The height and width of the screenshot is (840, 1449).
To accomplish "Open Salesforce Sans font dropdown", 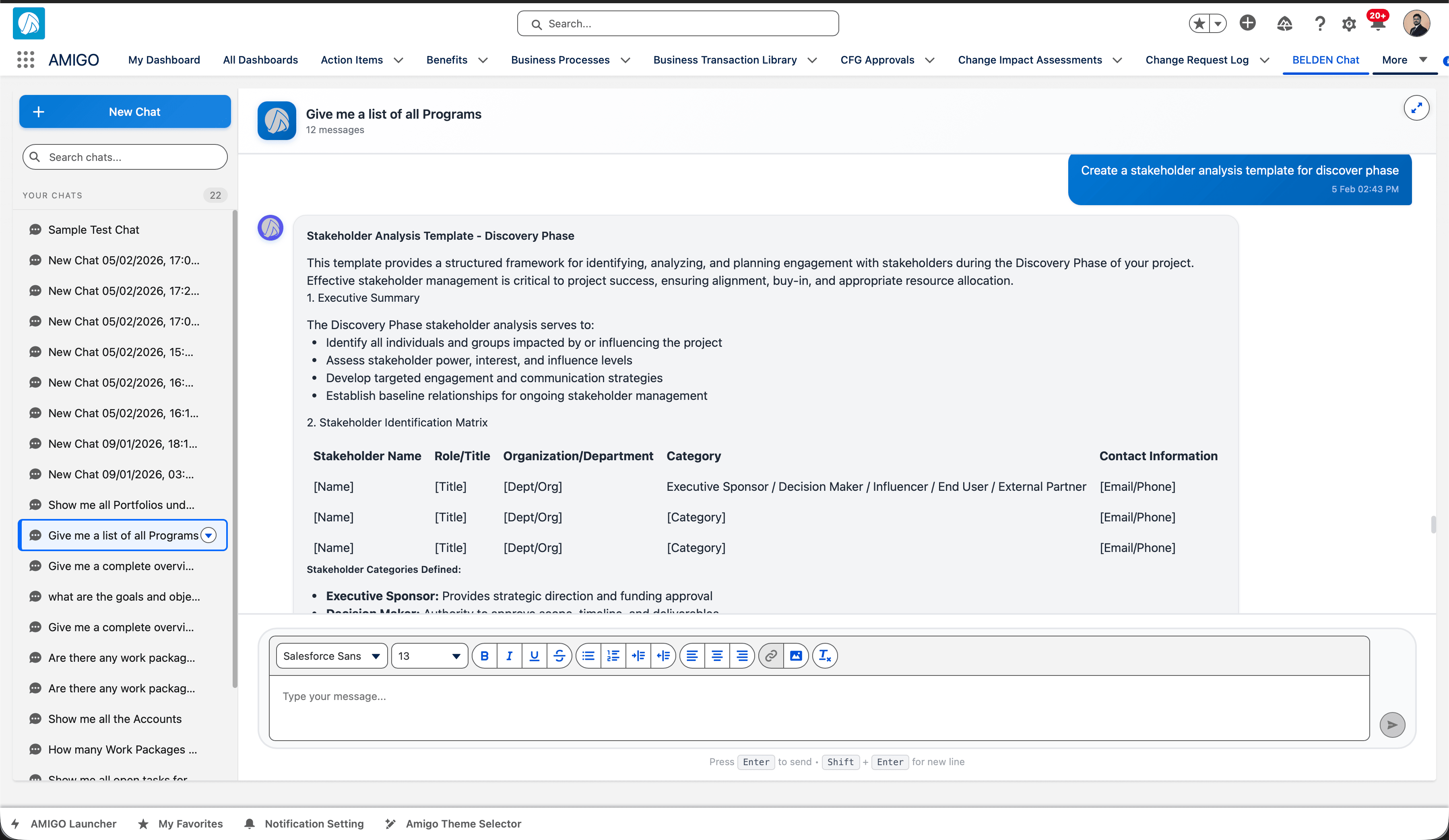I will (332, 656).
